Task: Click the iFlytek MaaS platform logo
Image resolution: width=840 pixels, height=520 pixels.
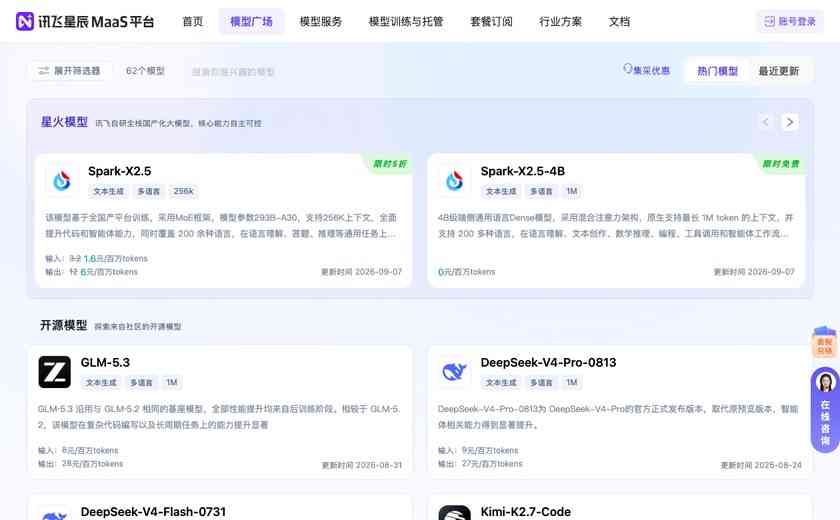Action: tap(85, 21)
